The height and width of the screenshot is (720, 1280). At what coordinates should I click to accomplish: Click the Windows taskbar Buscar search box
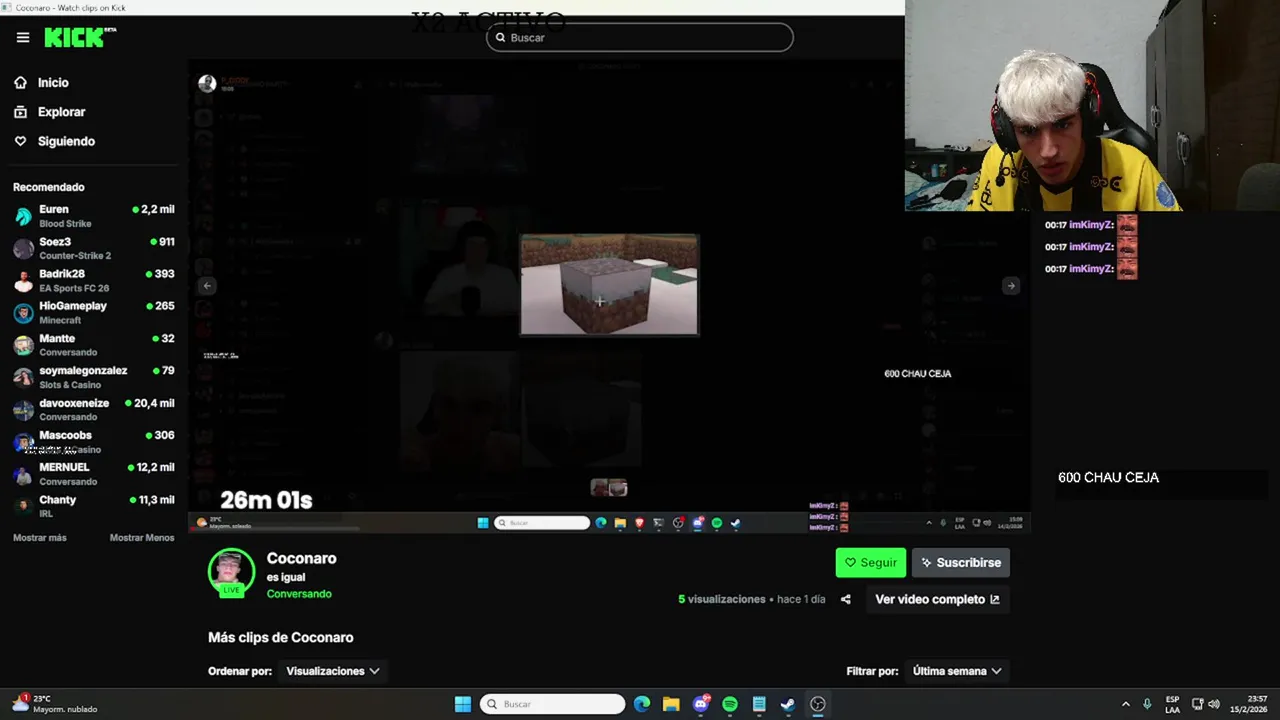(553, 704)
